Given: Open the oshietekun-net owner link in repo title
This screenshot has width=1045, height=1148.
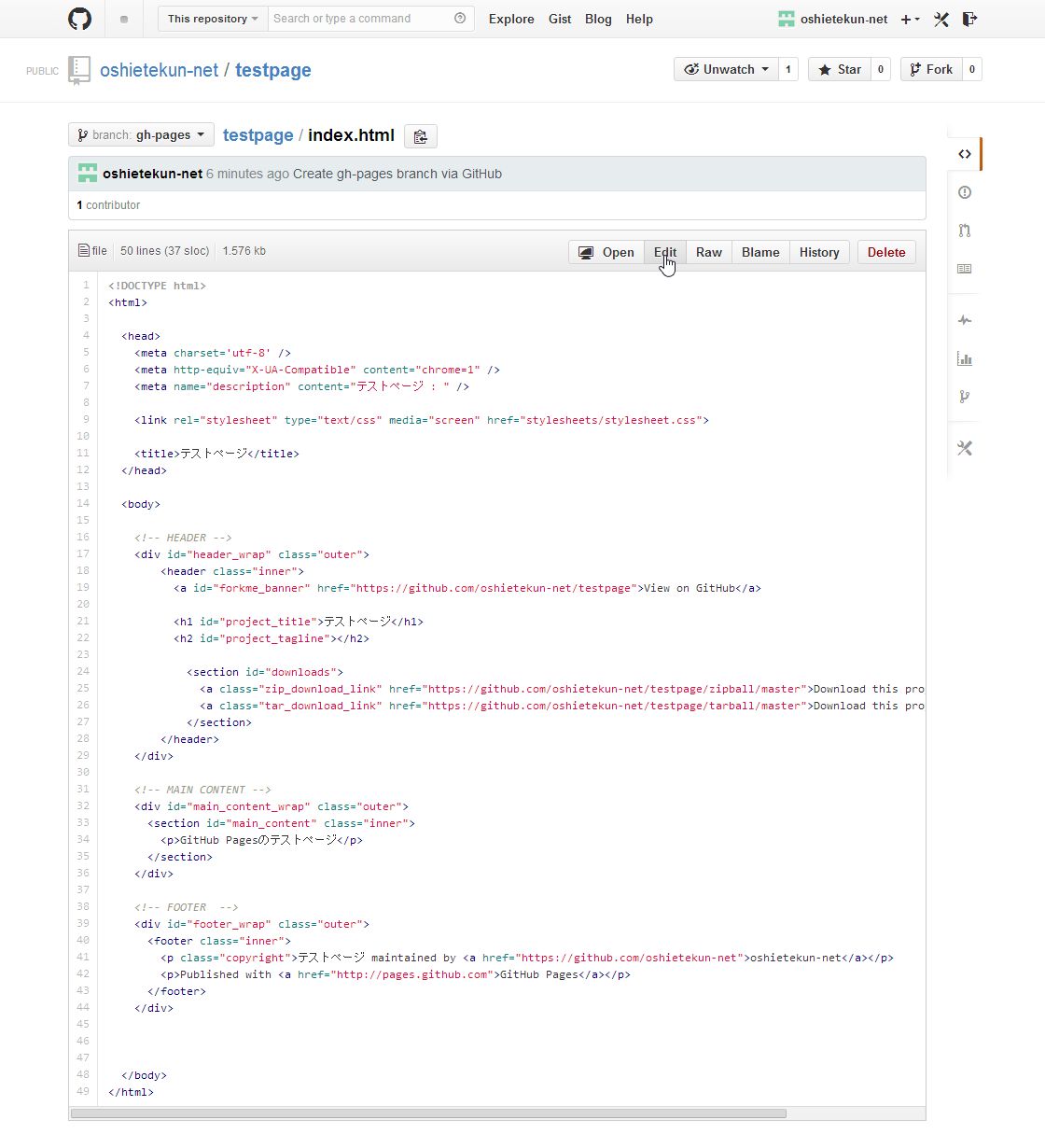Looking at the screenshot, I should click(x=159, y=70).
